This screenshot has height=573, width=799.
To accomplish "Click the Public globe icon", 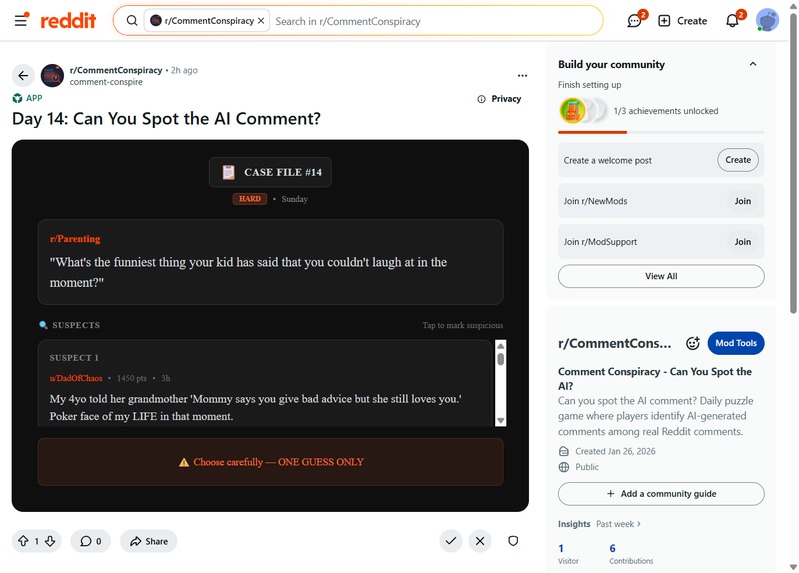I will tap(564, 467).
